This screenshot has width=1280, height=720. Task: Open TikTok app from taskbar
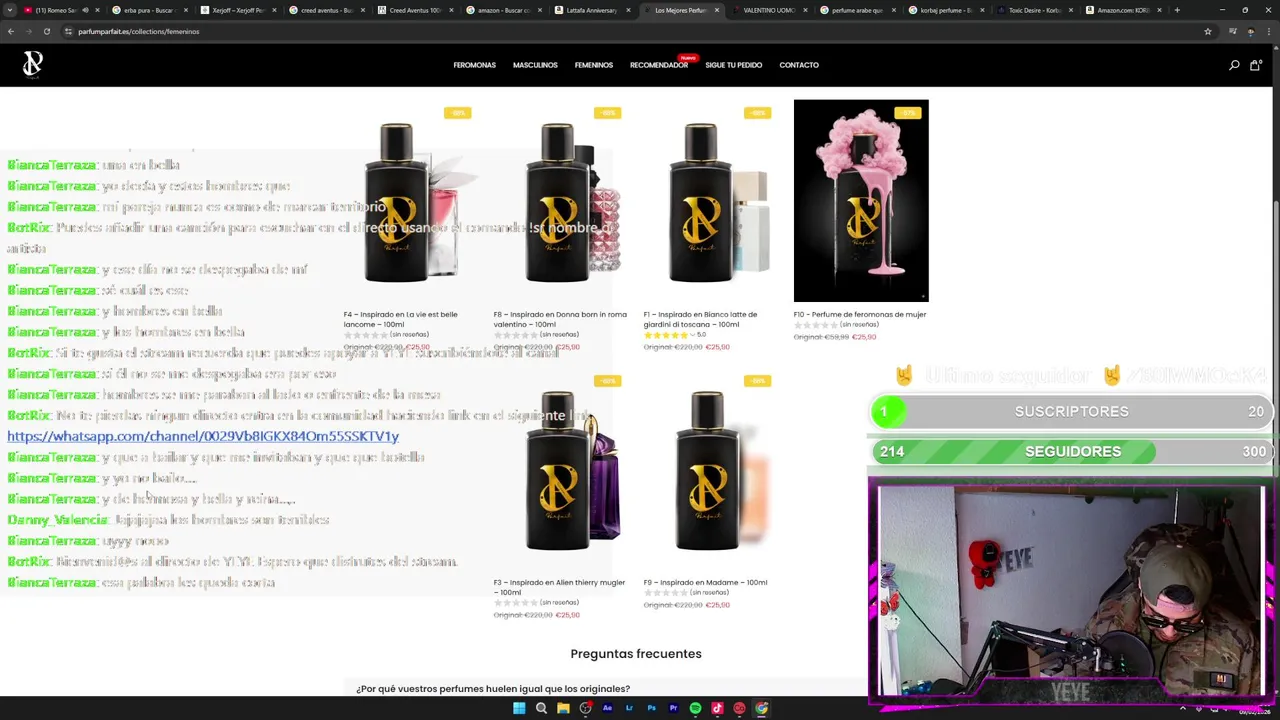coord(717,708)
